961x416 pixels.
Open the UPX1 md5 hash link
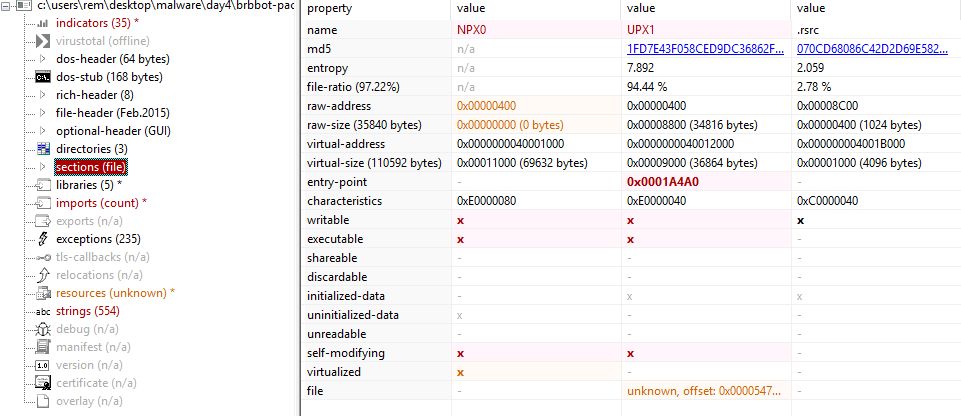[705, 48]
